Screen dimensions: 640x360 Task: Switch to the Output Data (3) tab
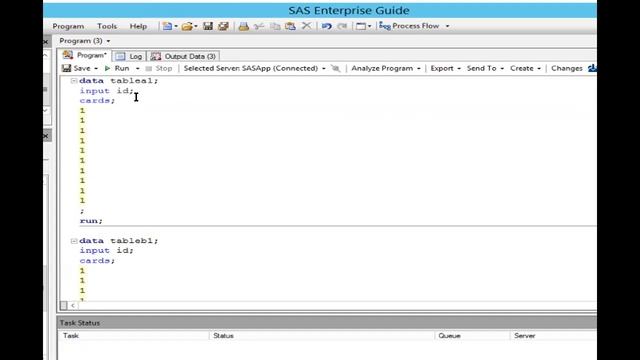coord(184,56)
